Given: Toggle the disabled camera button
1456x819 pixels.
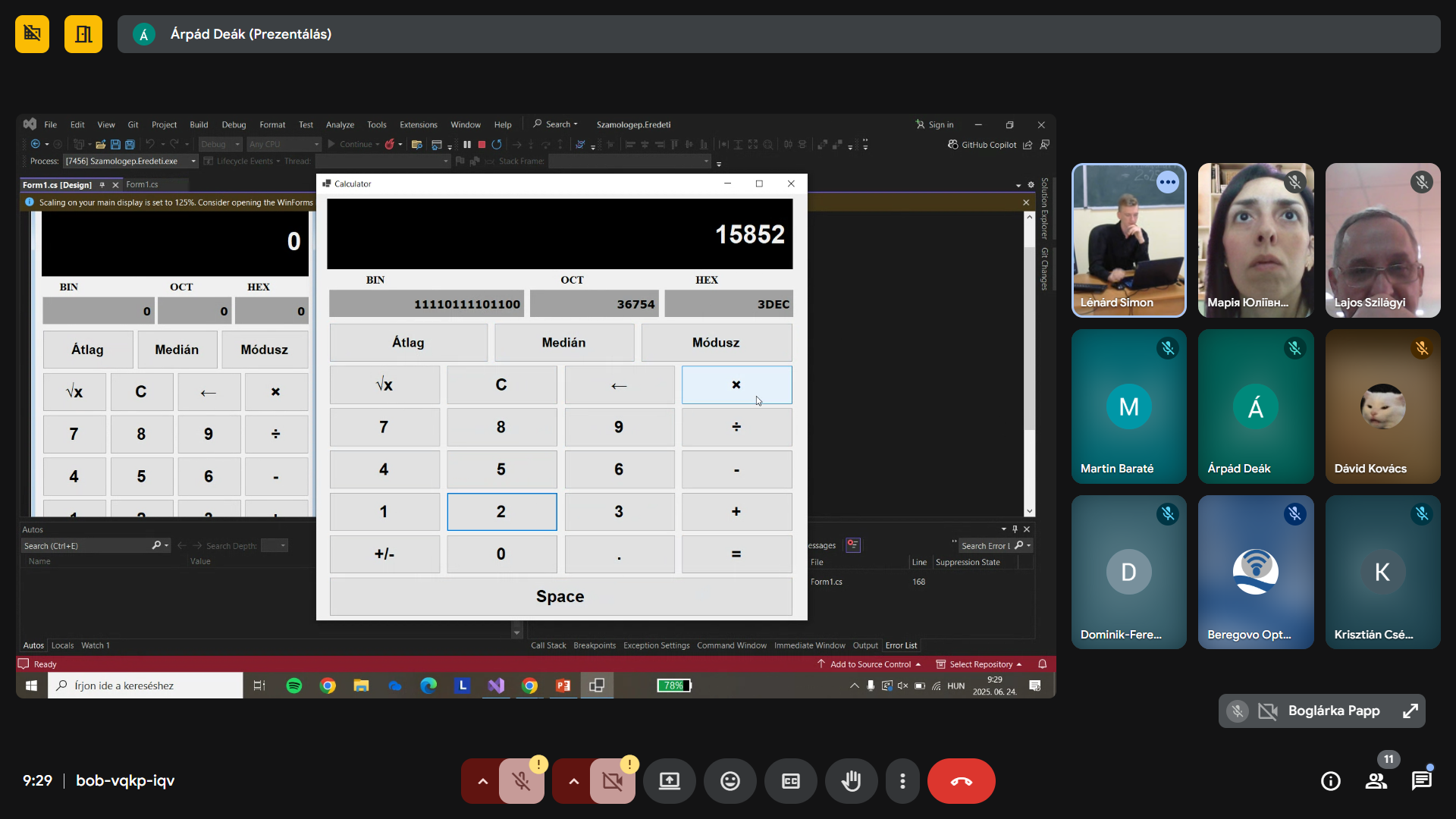Looking at the screenshot, I should [x=612, y=781].
